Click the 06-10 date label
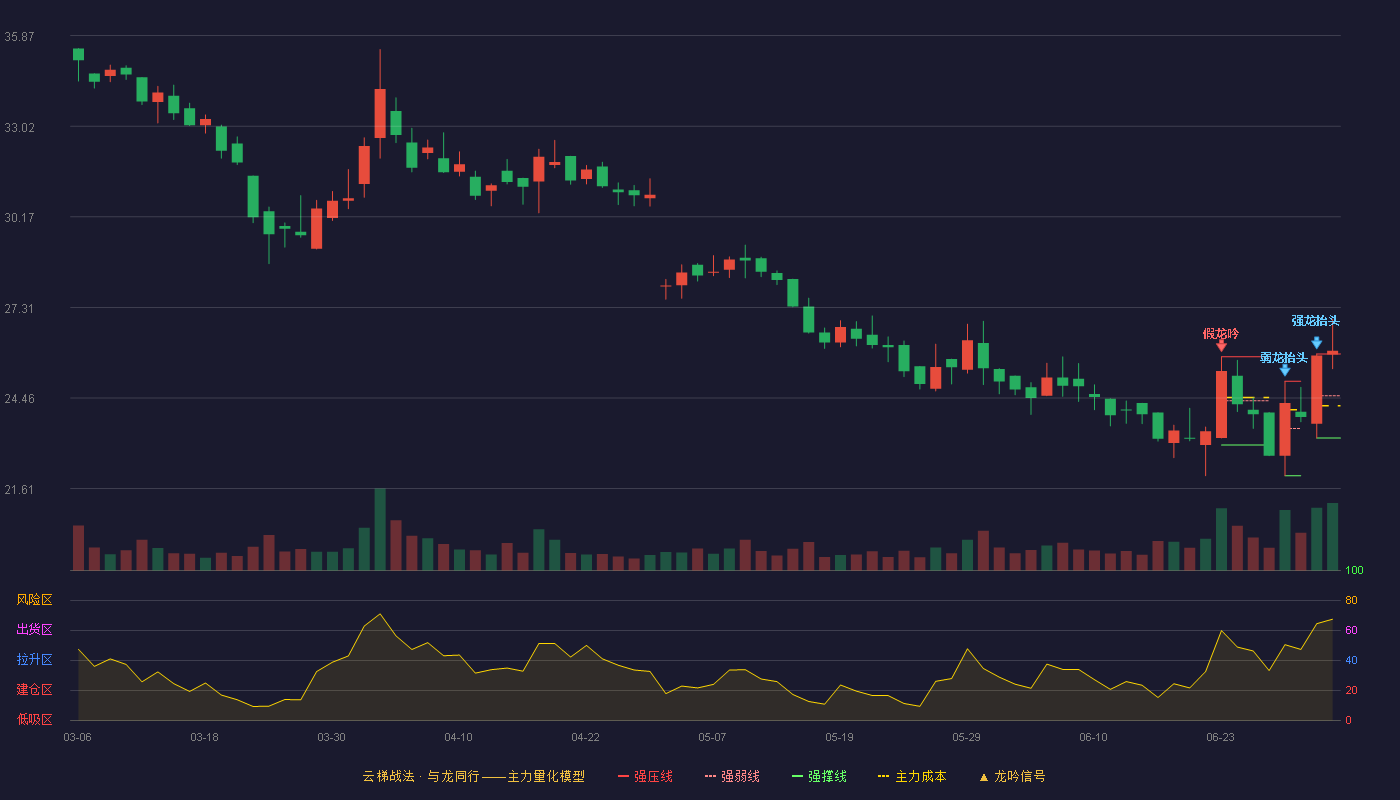This screenshot has width=1400, height=800. [1093, 737]
